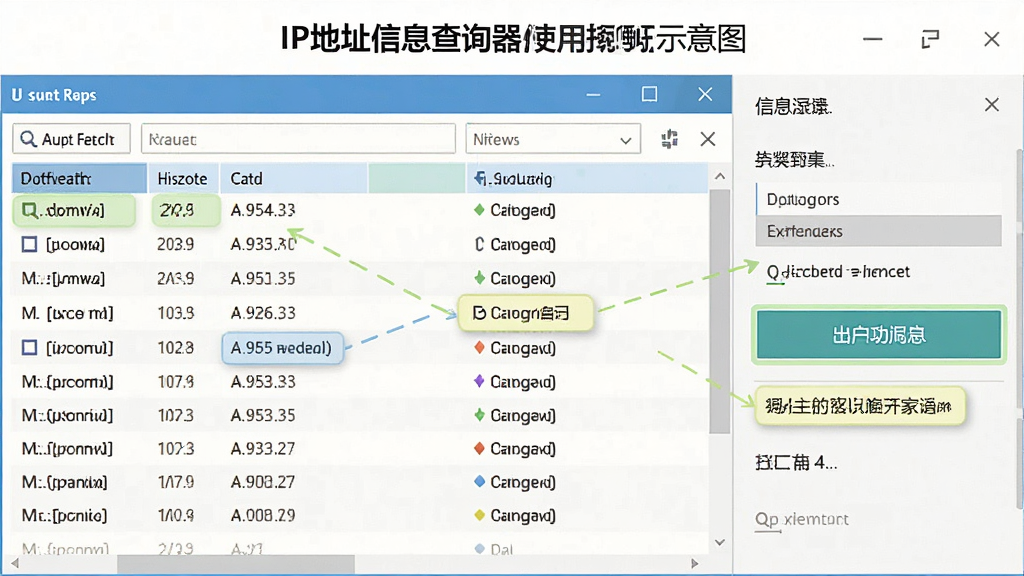1024x576 pixels.
Task: Click blue diamond icon in A.908.27 row
Action: click(479, 481)
